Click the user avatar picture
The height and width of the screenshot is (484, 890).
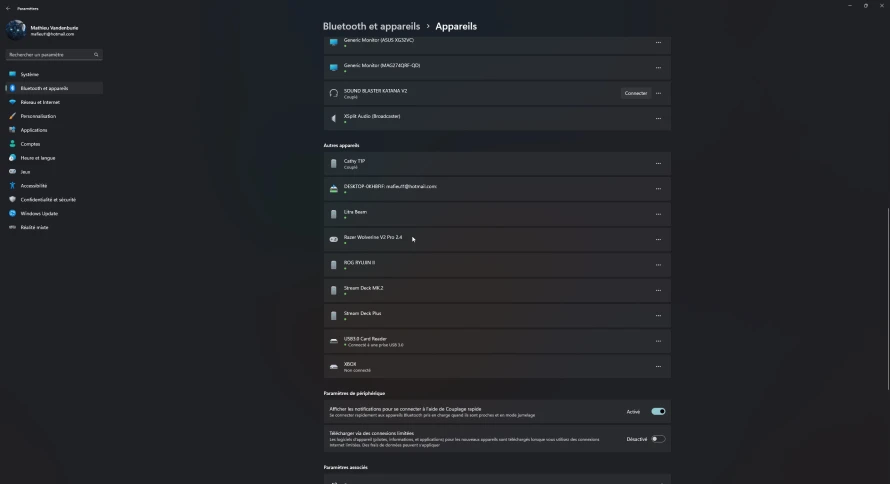(x=16, y=30)
